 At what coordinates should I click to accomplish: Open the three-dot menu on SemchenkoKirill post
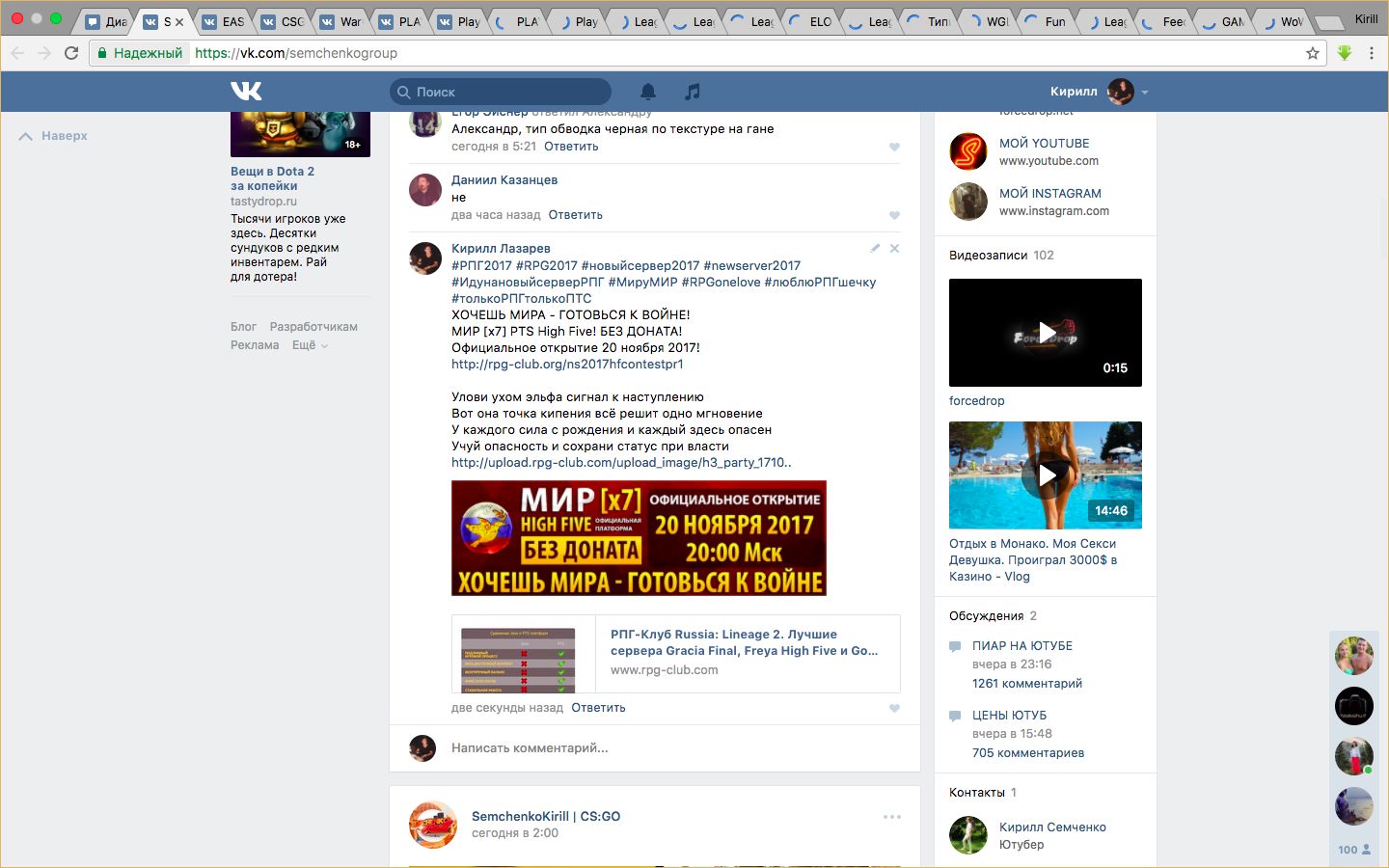(x=892, y=817)
